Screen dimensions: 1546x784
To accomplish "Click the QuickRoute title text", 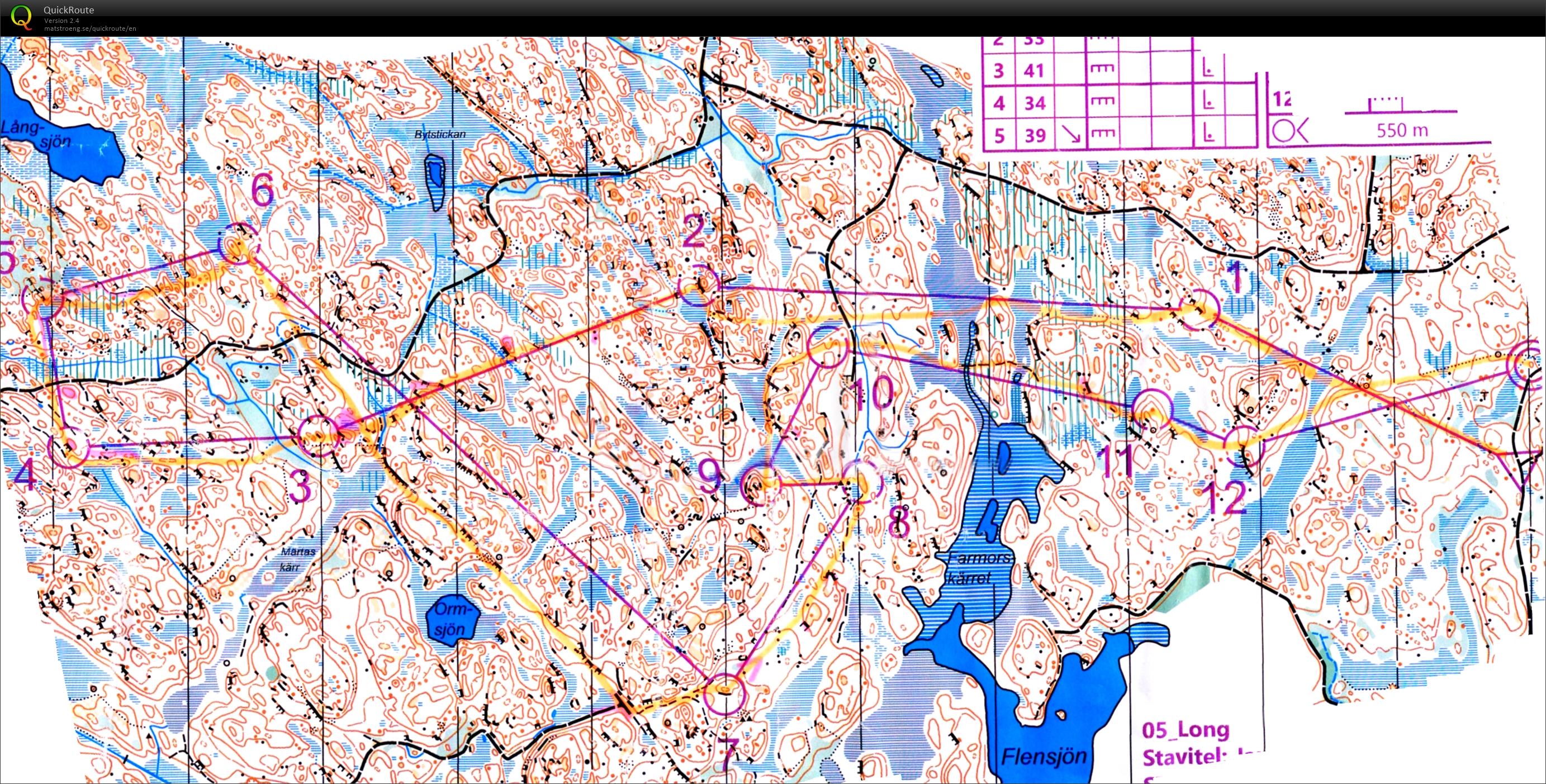I will tap(69, 9).
